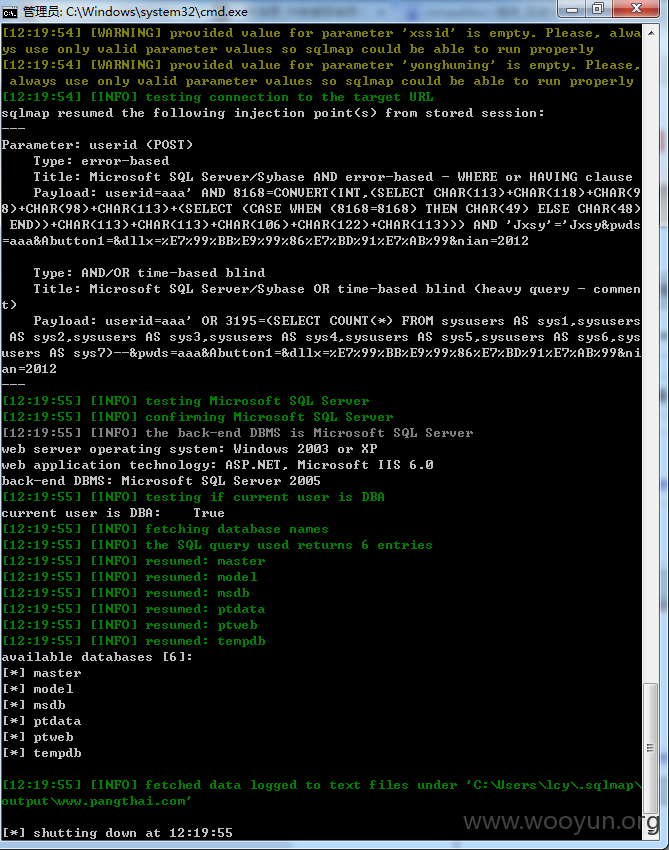Image resolution: width=669 pixels, height=850 pixels.
Task: Click 'Payload: userid=aaa' AND 8168=CONVERT' line
Action: (x=321, y=217)
